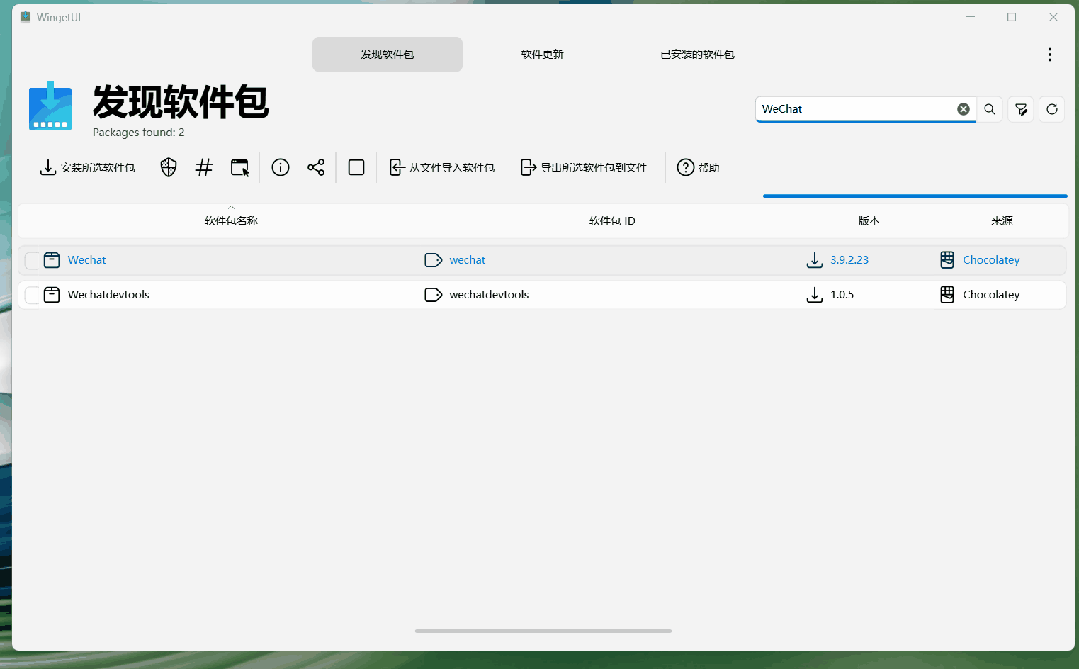Open the three-dot more options menu
This screenshot has width=1079, height=669.
click(1049, 54)
